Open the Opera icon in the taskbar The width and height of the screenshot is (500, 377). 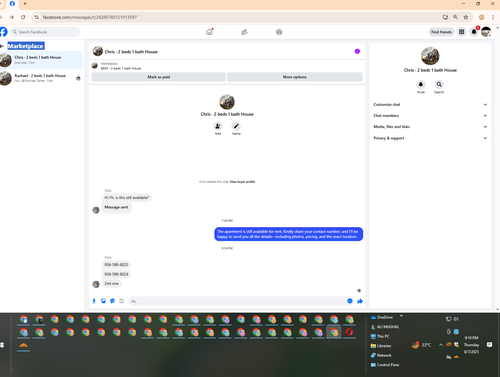pyautogui.click(x=349, y=332)
